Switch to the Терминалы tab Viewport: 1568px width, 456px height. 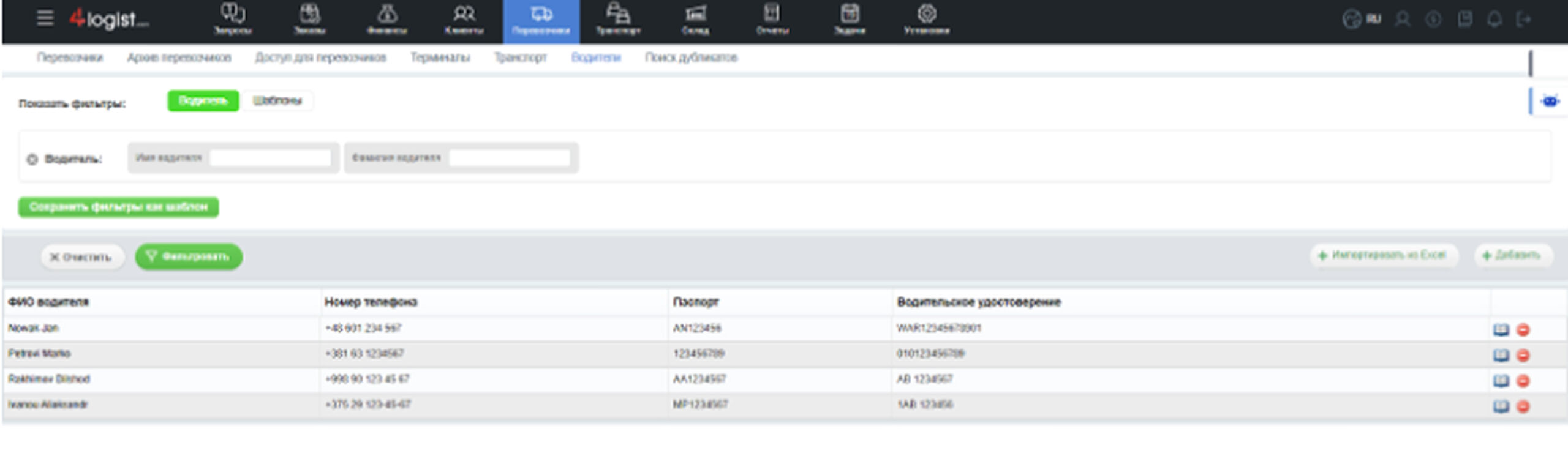(x=440, y=58)
